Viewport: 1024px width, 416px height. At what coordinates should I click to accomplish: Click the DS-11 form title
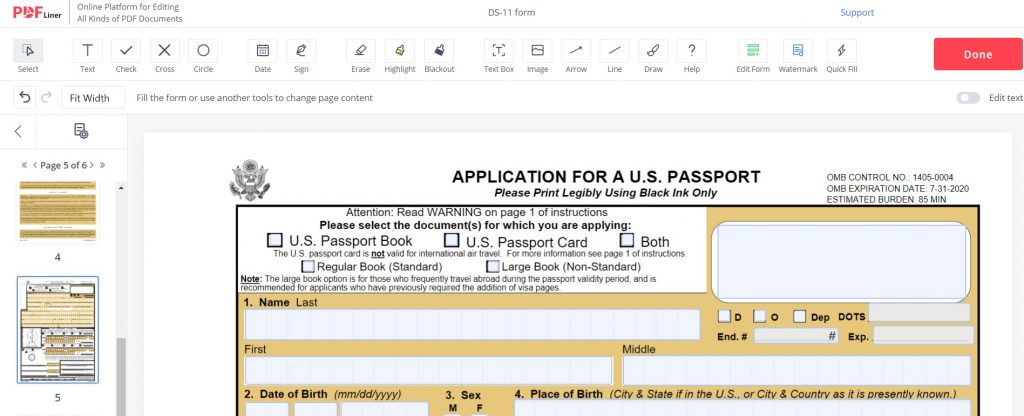(511, 12)
